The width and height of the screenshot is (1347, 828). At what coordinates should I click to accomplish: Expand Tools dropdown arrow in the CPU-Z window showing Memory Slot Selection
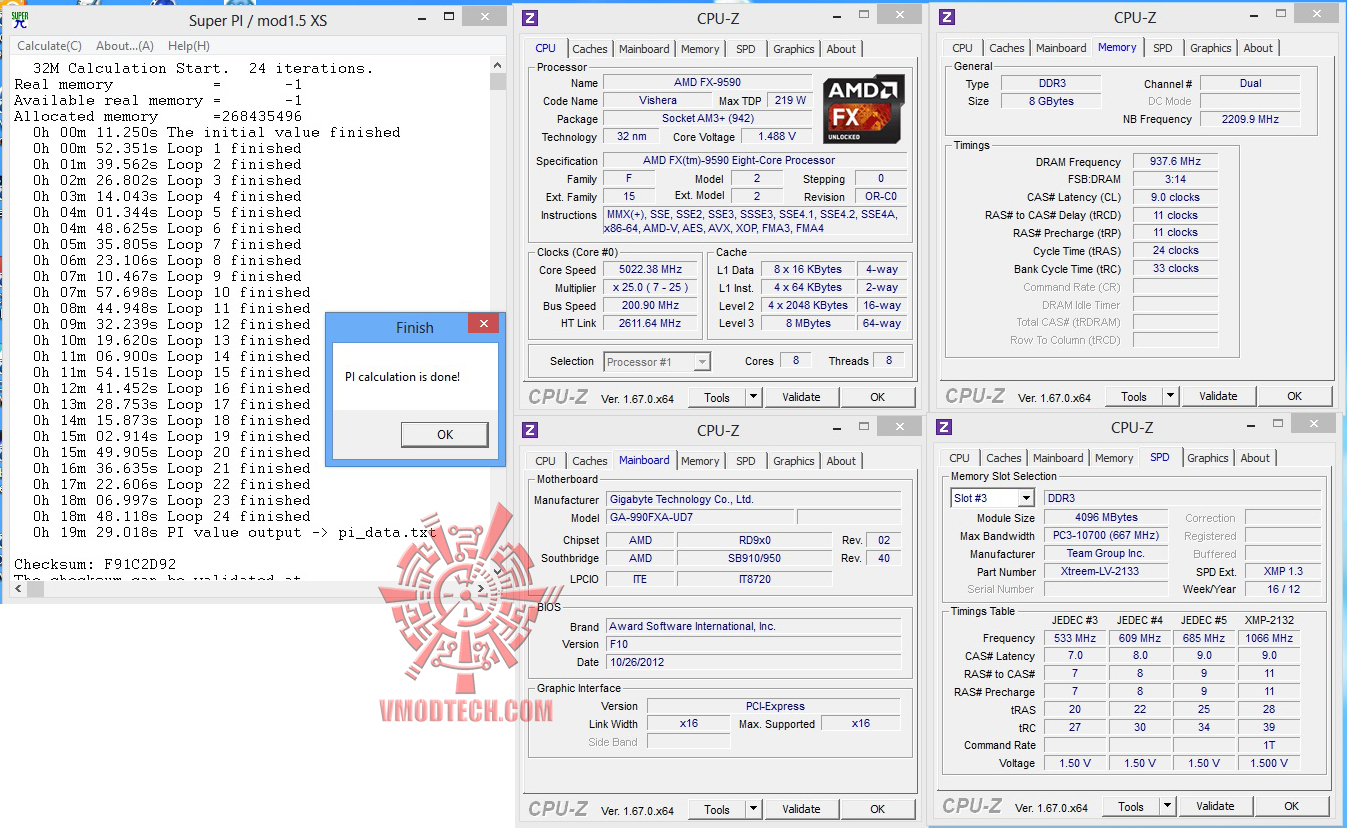click(1168, 806)
